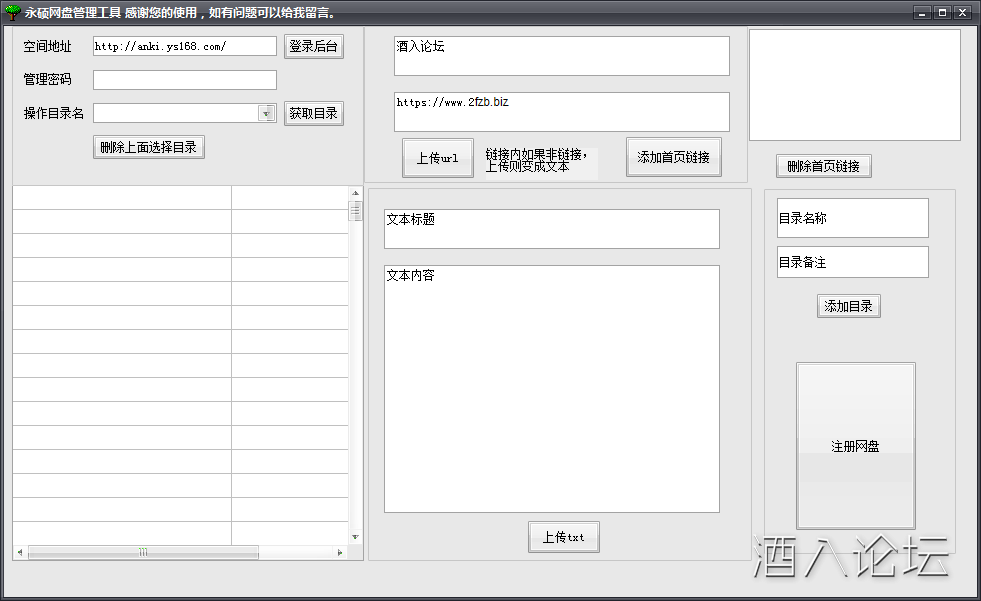981x601 pixels.
Task: Click 添加首页链接 button
Action: click(x=673, y=157)
